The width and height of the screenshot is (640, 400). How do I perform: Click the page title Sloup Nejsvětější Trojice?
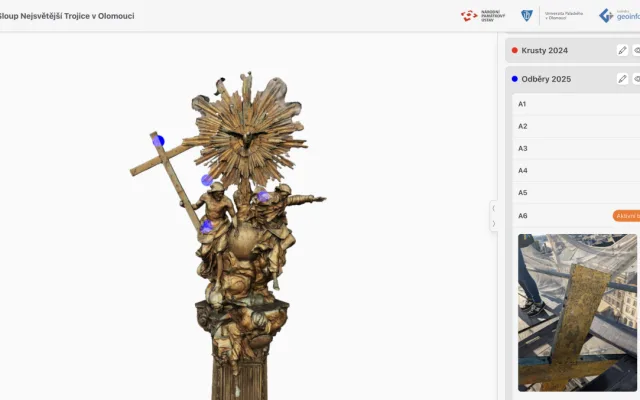coord(65,16)
